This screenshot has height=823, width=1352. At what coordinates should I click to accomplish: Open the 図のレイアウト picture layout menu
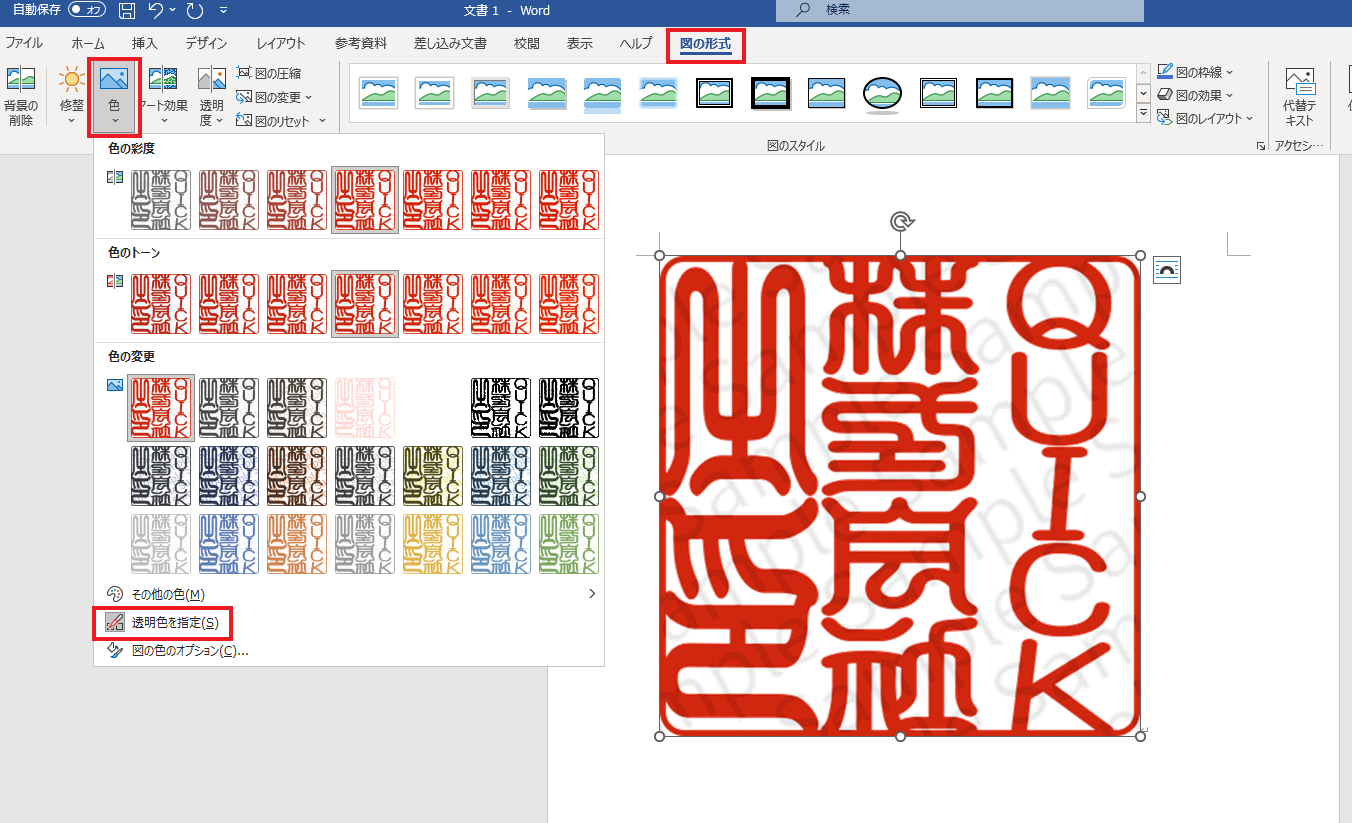(1205, 118)
